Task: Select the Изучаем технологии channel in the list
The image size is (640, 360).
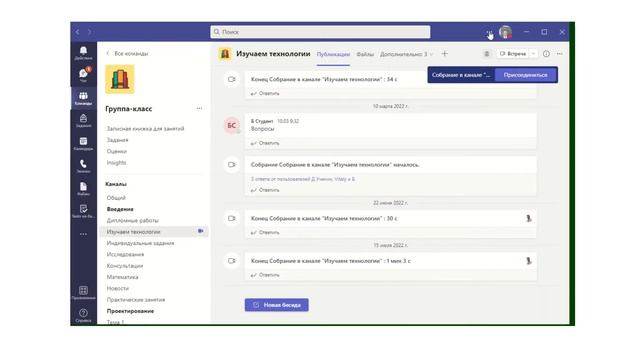Action: tap(153, 232)
